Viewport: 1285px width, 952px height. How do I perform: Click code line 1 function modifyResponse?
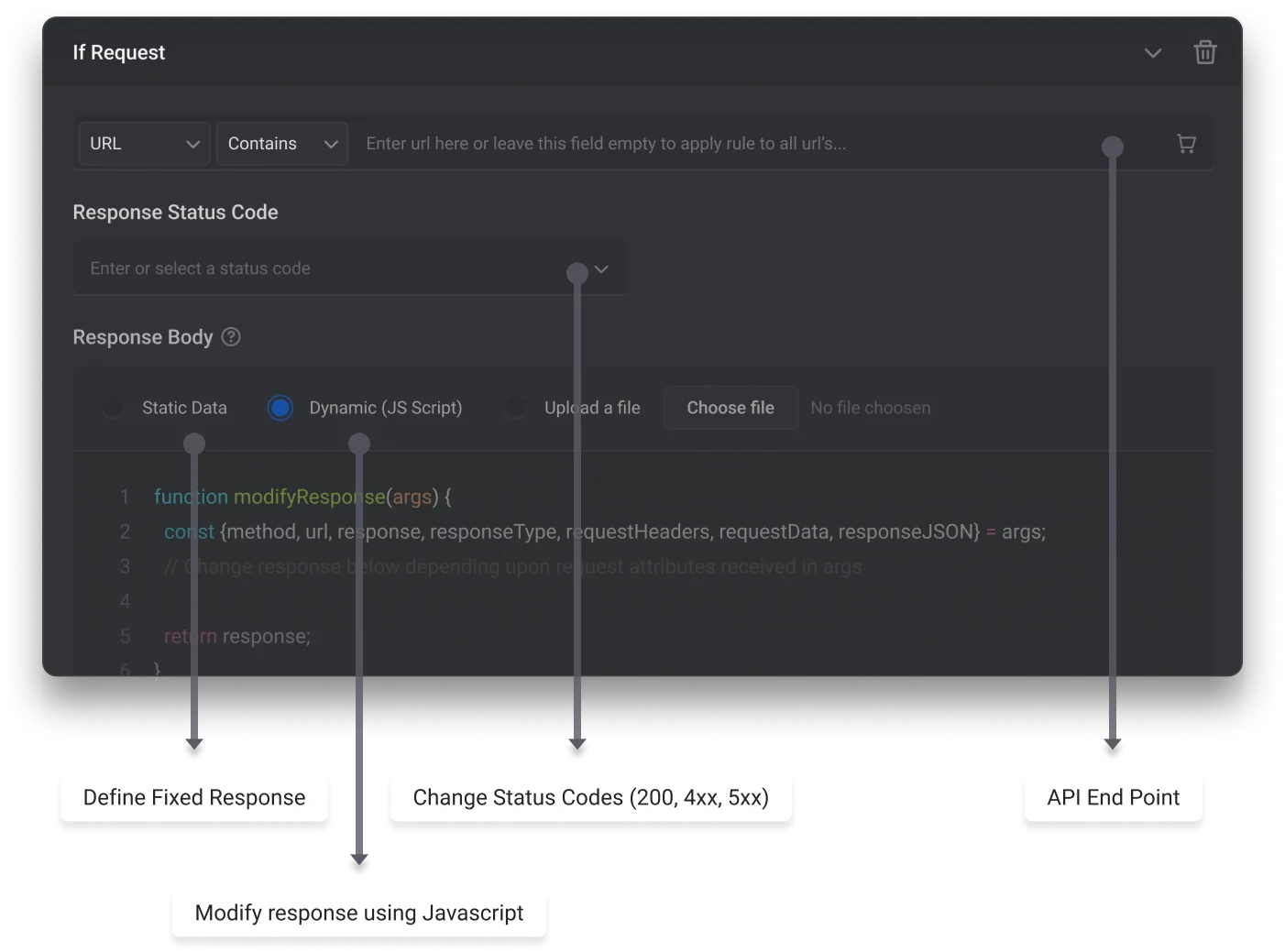[x=302, y=497]
